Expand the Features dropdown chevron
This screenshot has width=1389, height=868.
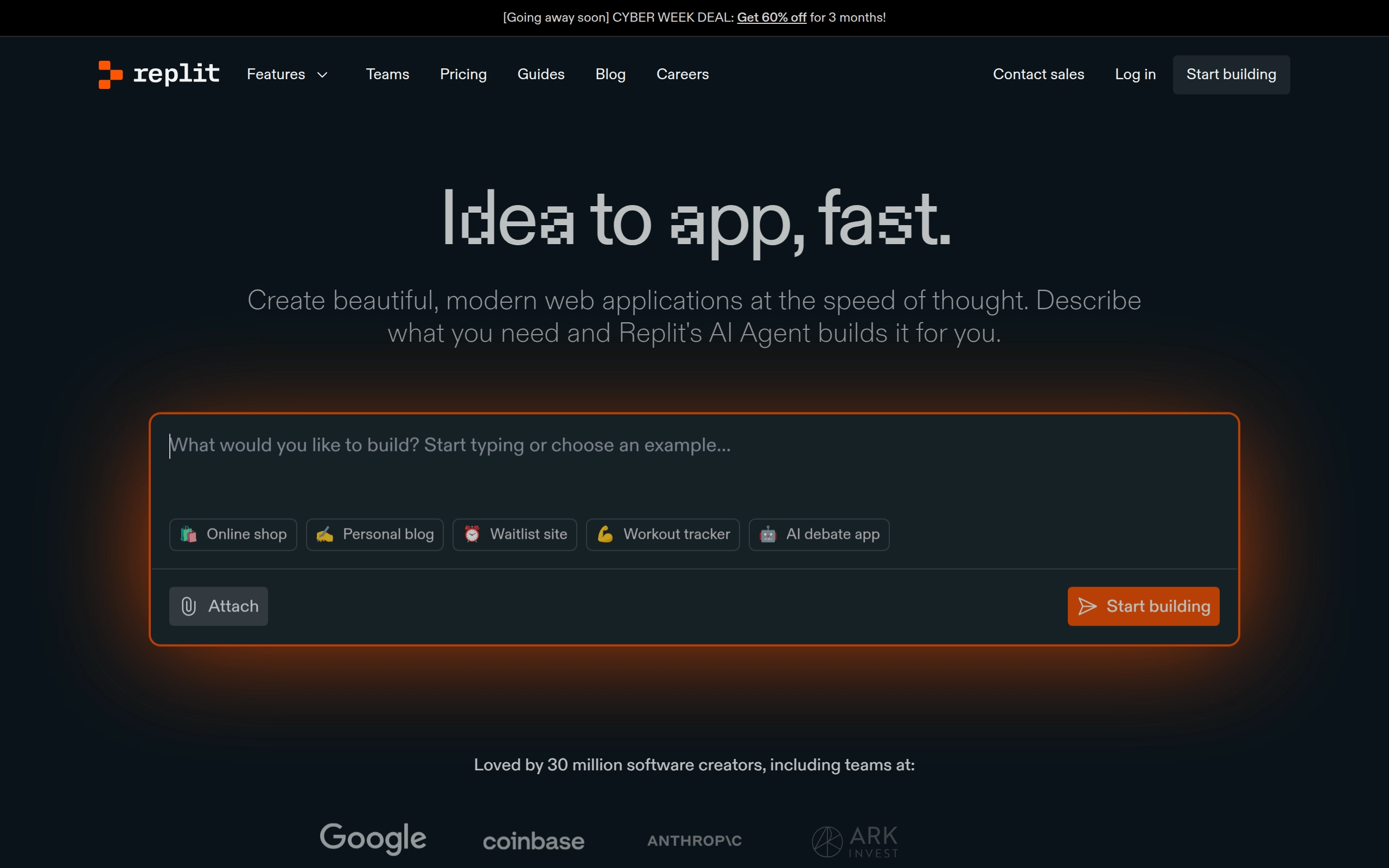click(323, 75)
